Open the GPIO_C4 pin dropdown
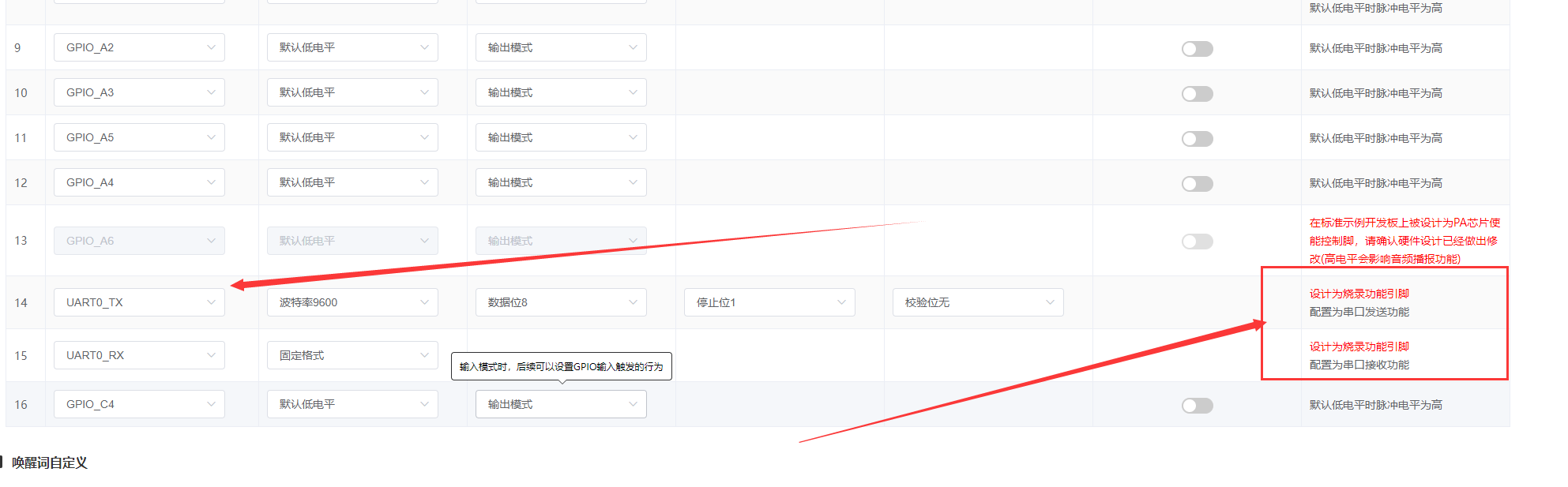 [139, 404]
